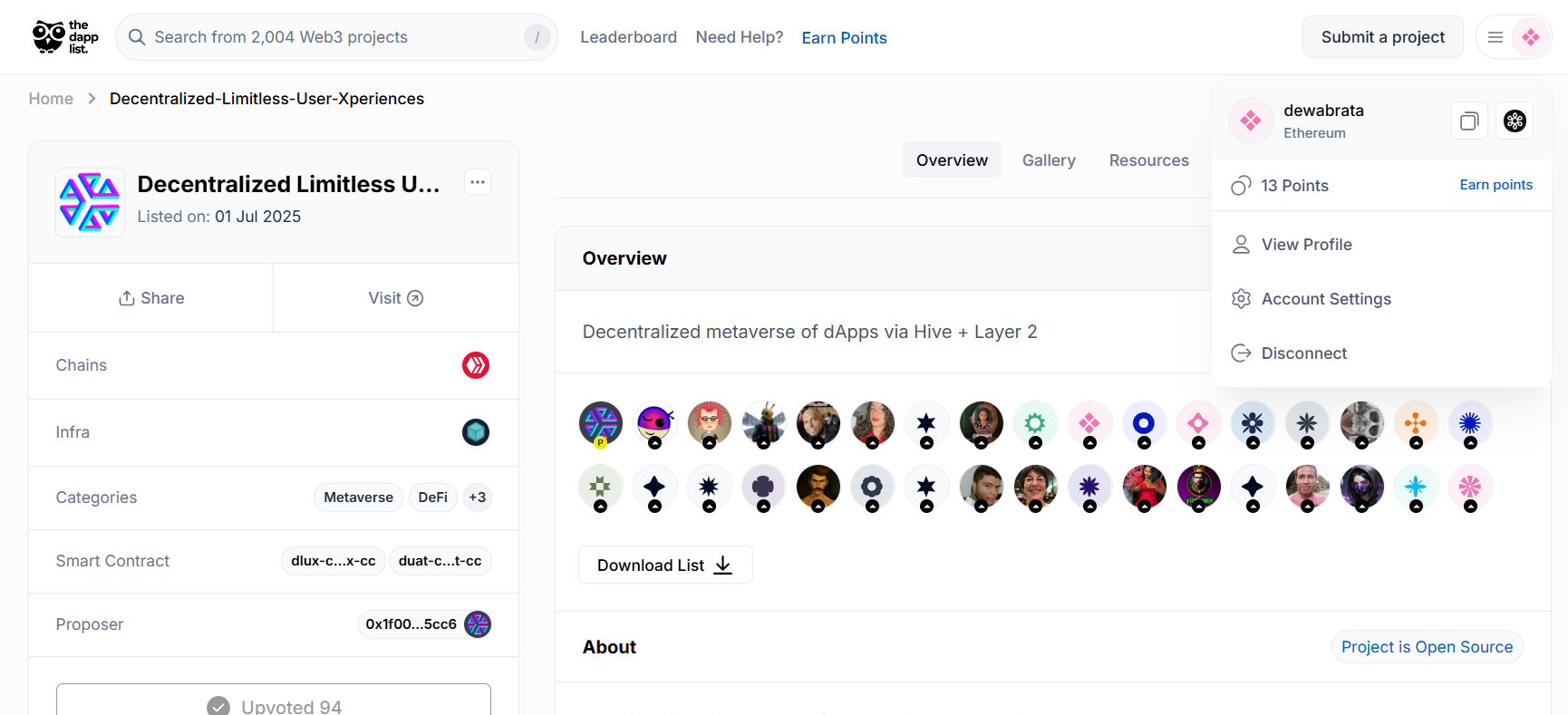The height and width of the screenshot is (715, 1568).
Task: Click the dark gear ring avatar
Action: click(872, 487)
